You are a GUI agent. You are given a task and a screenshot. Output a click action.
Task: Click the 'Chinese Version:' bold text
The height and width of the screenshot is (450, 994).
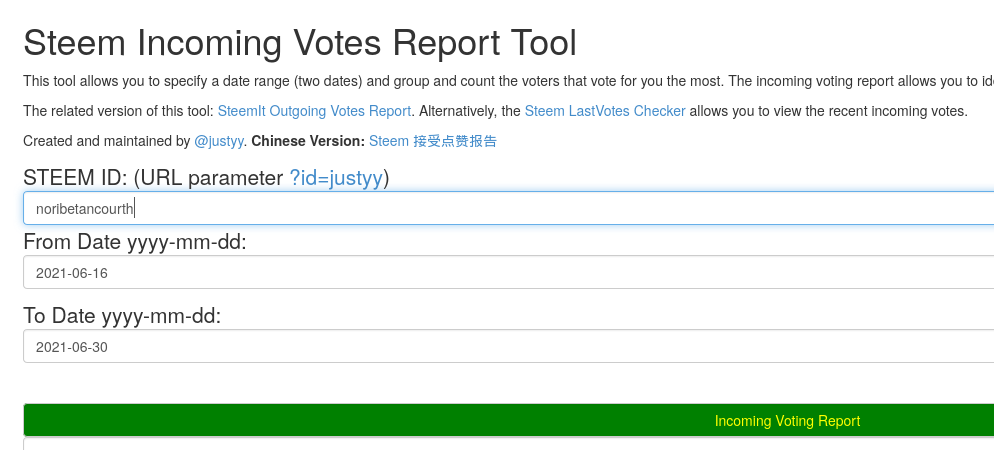pyautogui.click(x=308, y=141)
